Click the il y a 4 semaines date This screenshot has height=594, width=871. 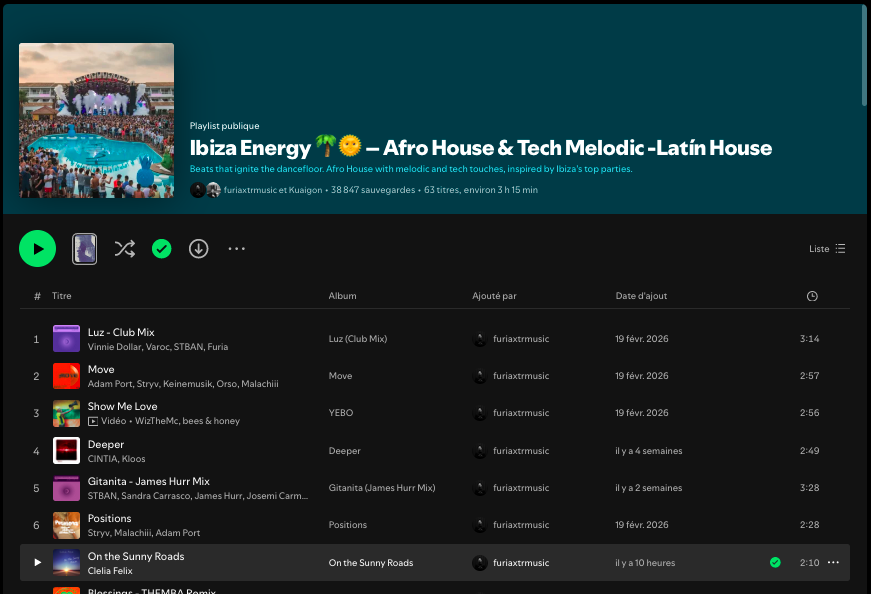click(x=648, y=451)
